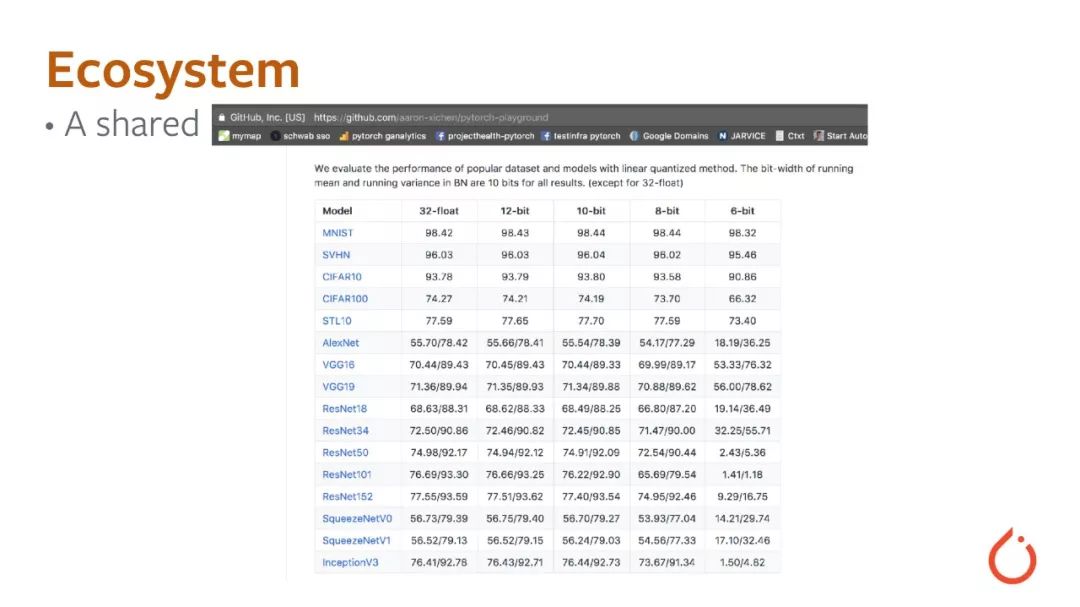The image size is (1080, 607).
Task: Open the ResNet34 model link
Action: point(345,431)
